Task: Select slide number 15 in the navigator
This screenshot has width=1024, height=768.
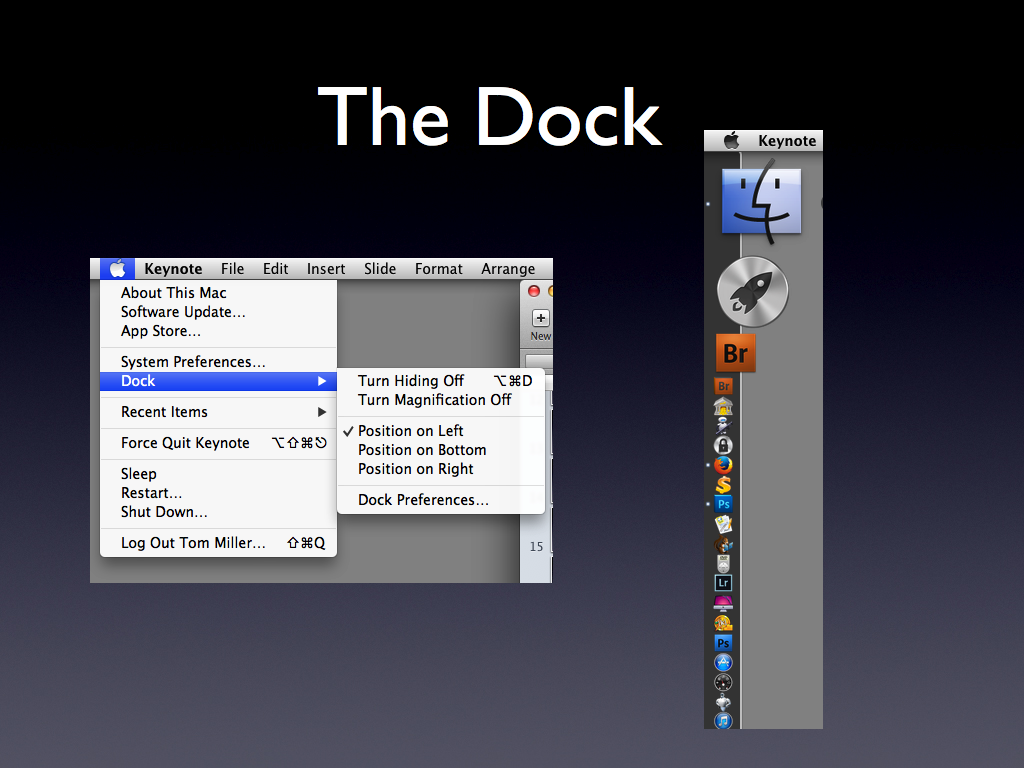Action: tap(536, 547)
